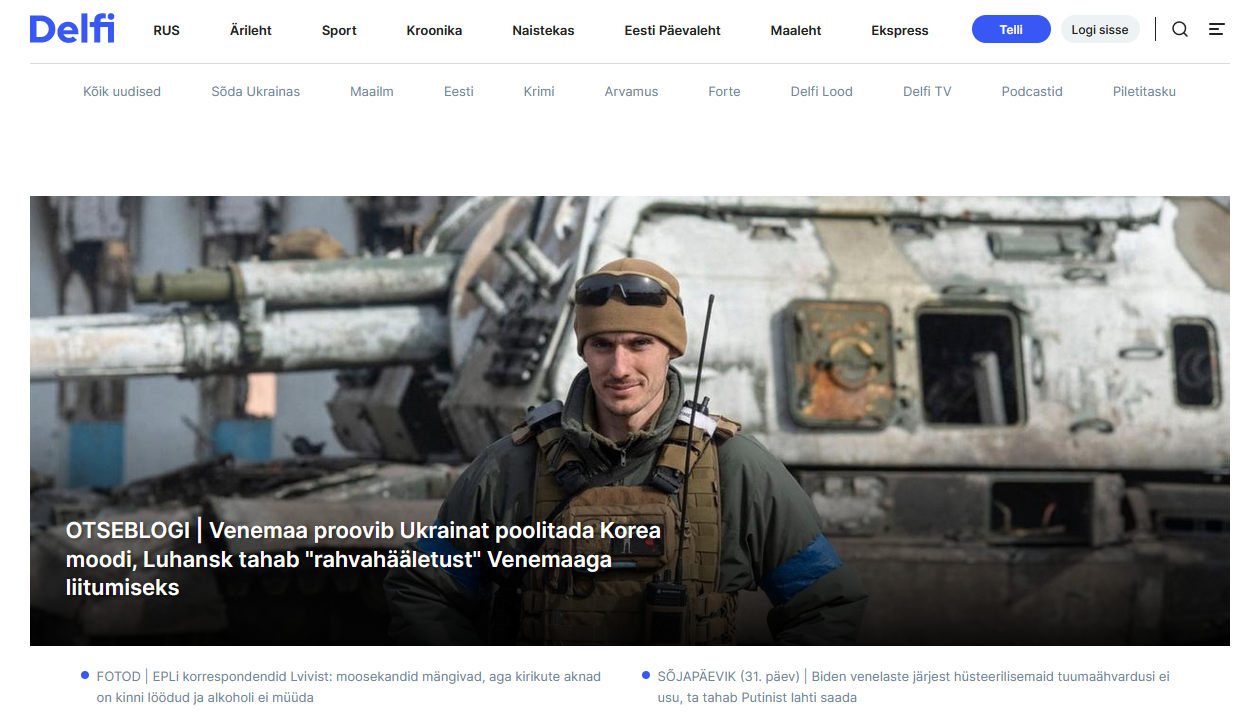Open the OTSEBLOGI headline about Ukraine
Image resolution: width=1245 pixels, height=714 pixels.
point(363,559)
